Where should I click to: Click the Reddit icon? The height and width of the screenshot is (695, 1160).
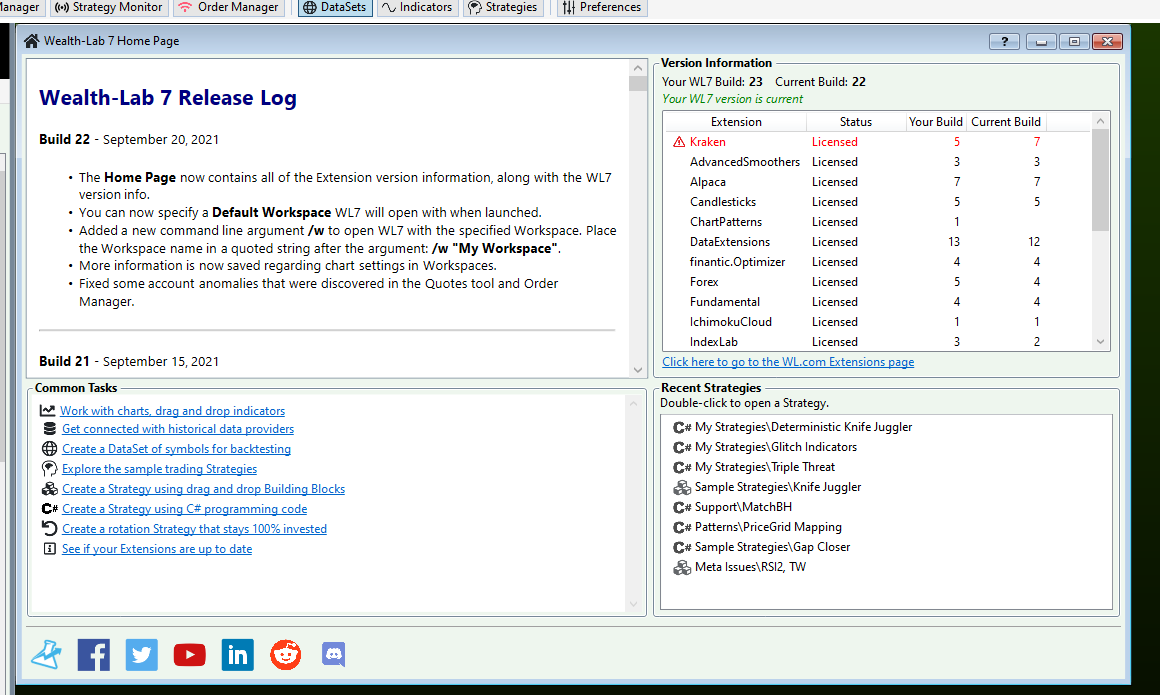tap(286, 655)
